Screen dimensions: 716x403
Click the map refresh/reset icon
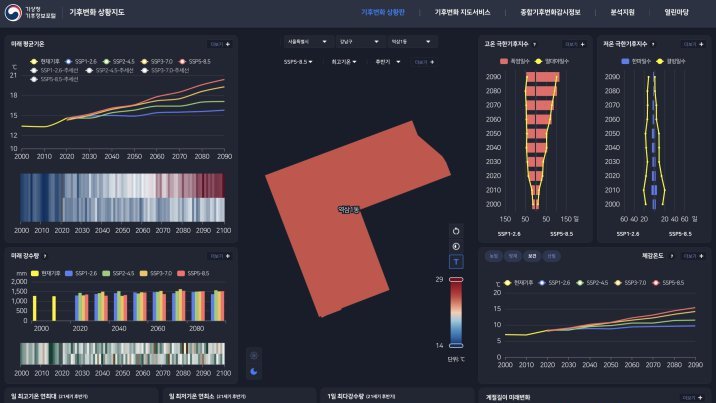(x=456, y=230)
